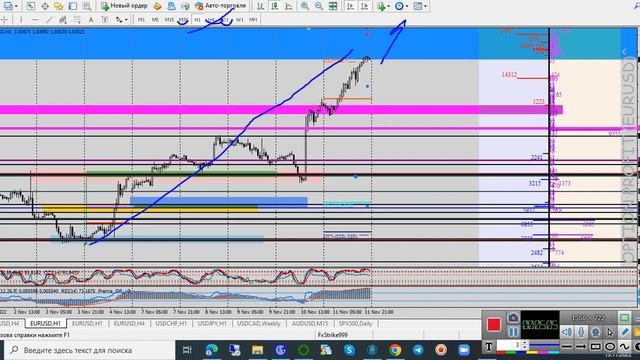This screenshot has height=360, width=640.
Task: Select recorder arrow drawing tool
Action: tap(581, 347)
